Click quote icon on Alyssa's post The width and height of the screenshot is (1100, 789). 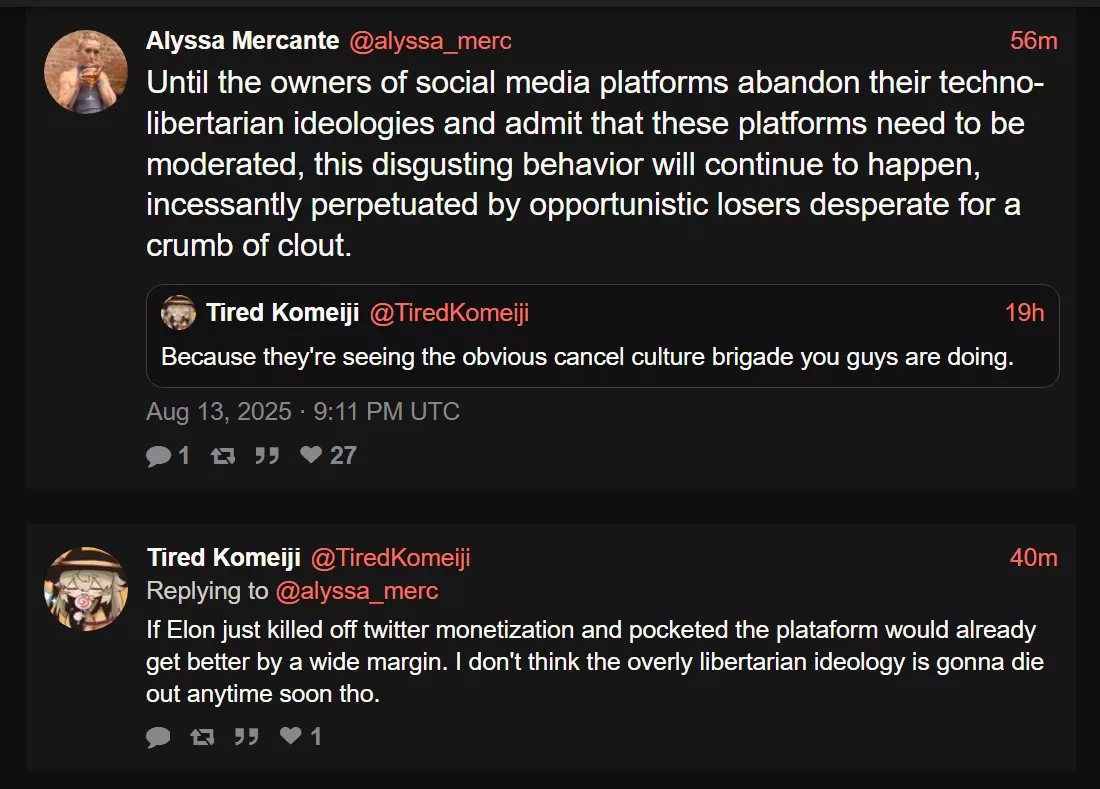click(x=267, y=456)
